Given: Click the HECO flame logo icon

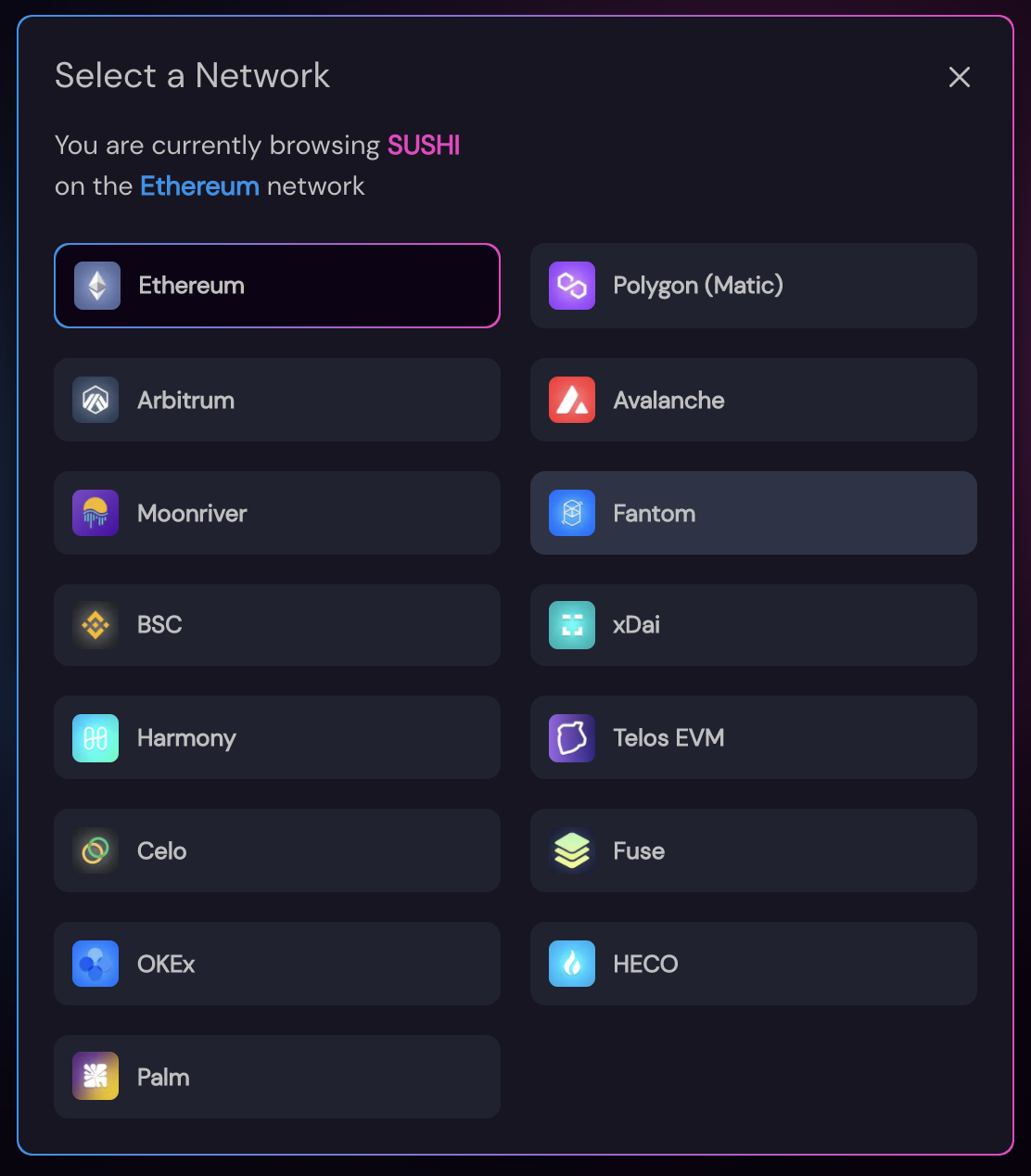Looking at the screenshot, I should pyautogui.click(x=572, y=964).
